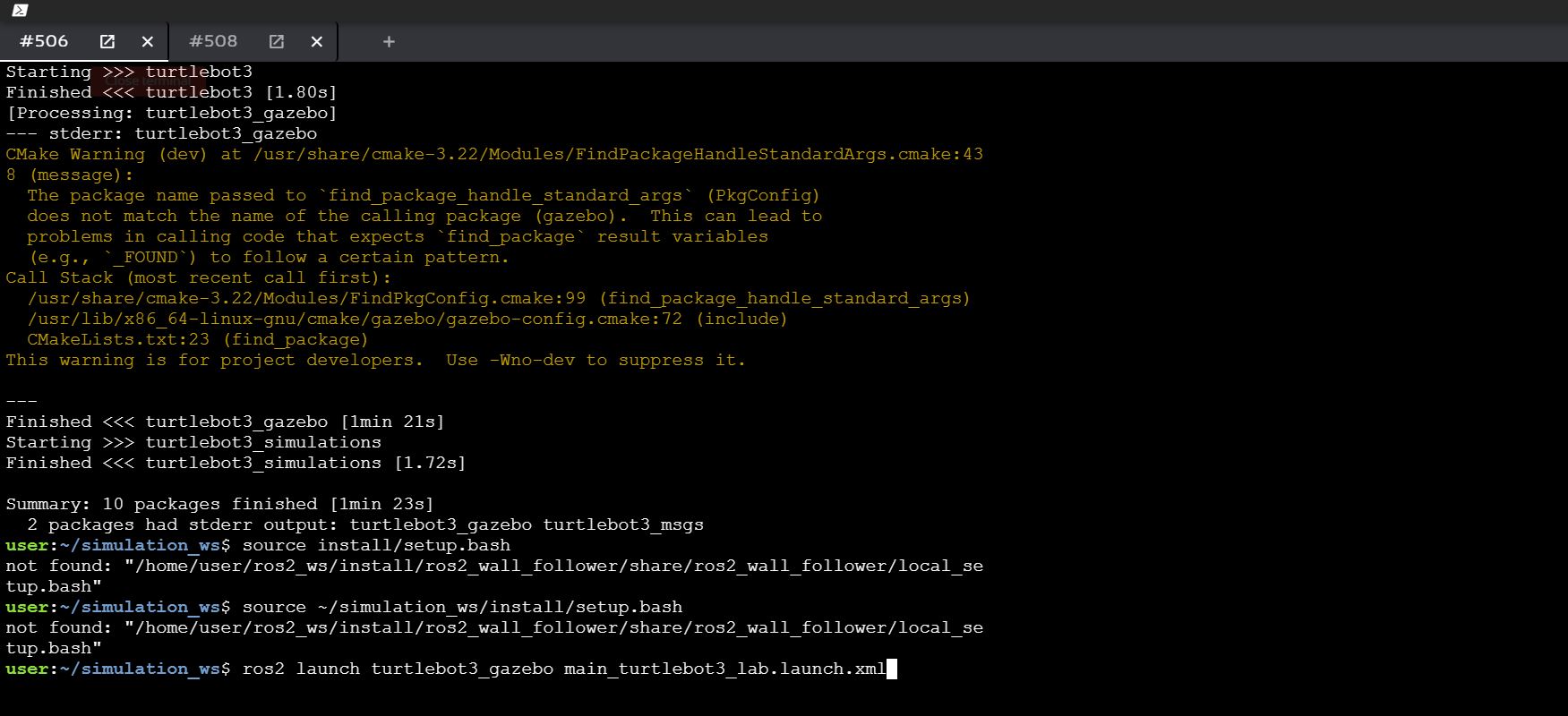Click the gazebo-config.cmake:72 file path
Screen dimensions: 1568x716
pos(355,320)
